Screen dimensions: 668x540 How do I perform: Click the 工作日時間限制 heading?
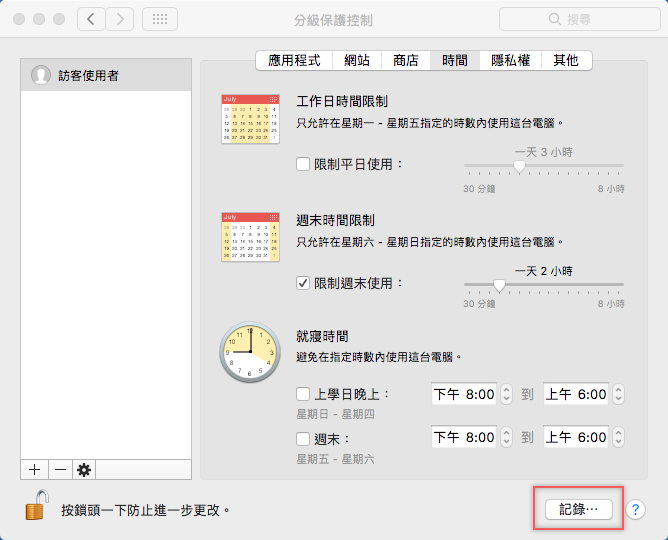[x=342, y=101]
